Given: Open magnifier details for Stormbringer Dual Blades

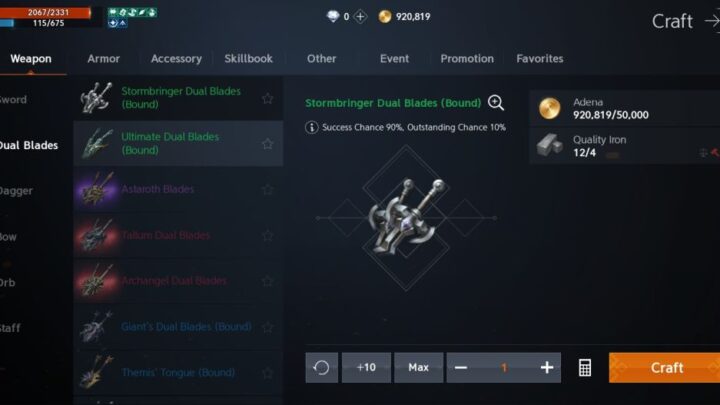Looking at the screenshot, I should (x=495, y=102).
